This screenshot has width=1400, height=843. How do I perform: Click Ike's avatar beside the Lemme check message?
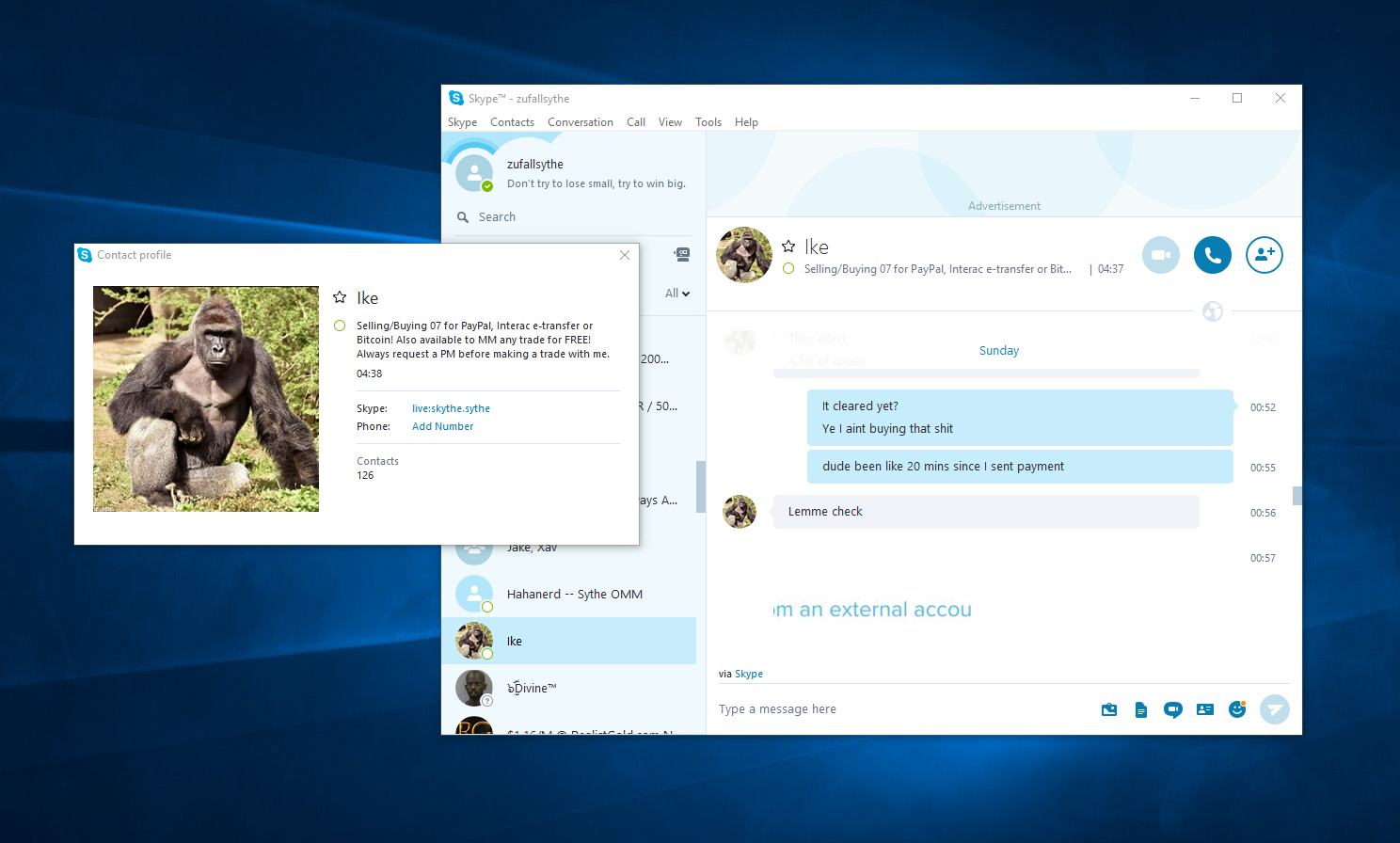click(740, 512)
